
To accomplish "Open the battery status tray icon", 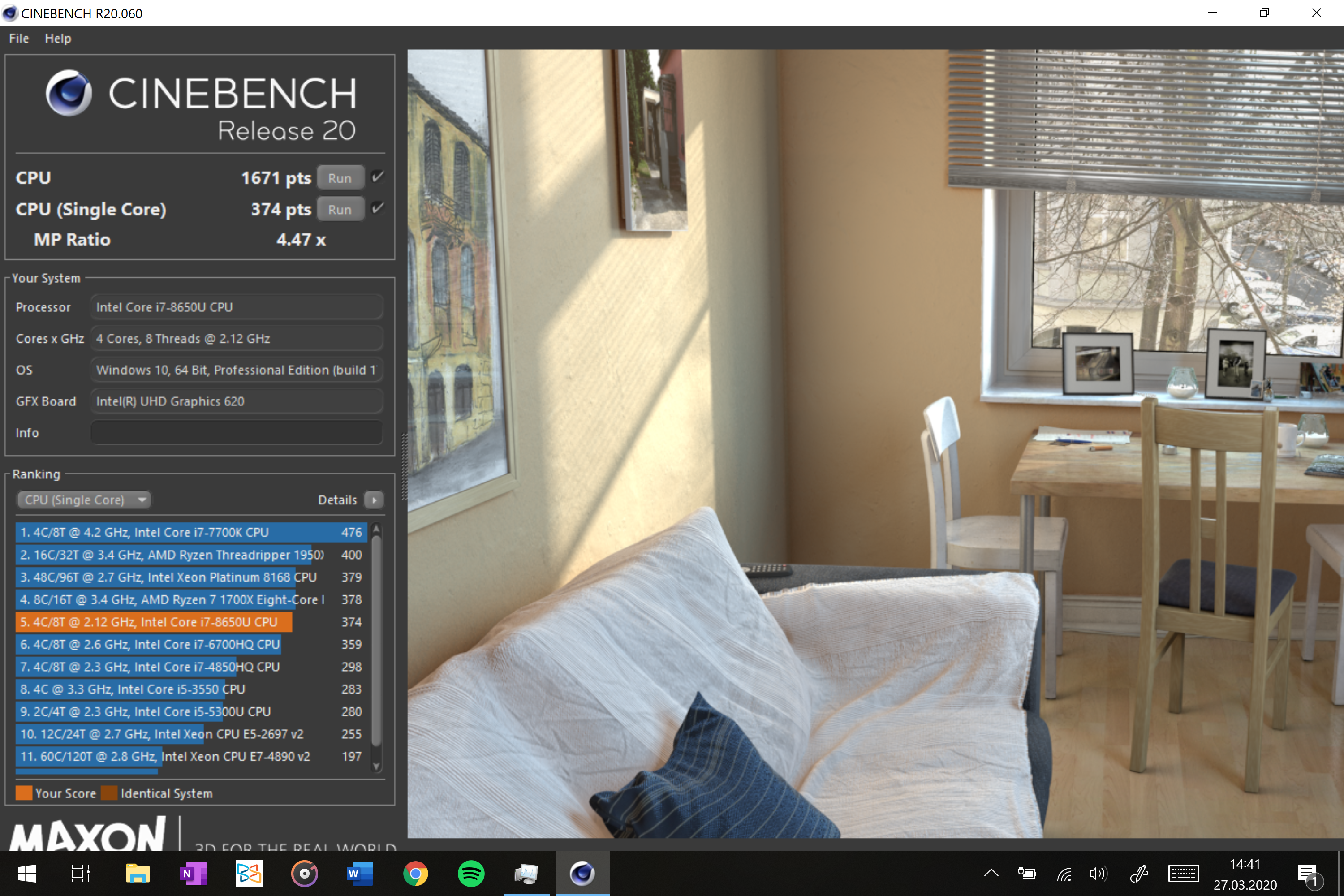I will click(1027, 873).
